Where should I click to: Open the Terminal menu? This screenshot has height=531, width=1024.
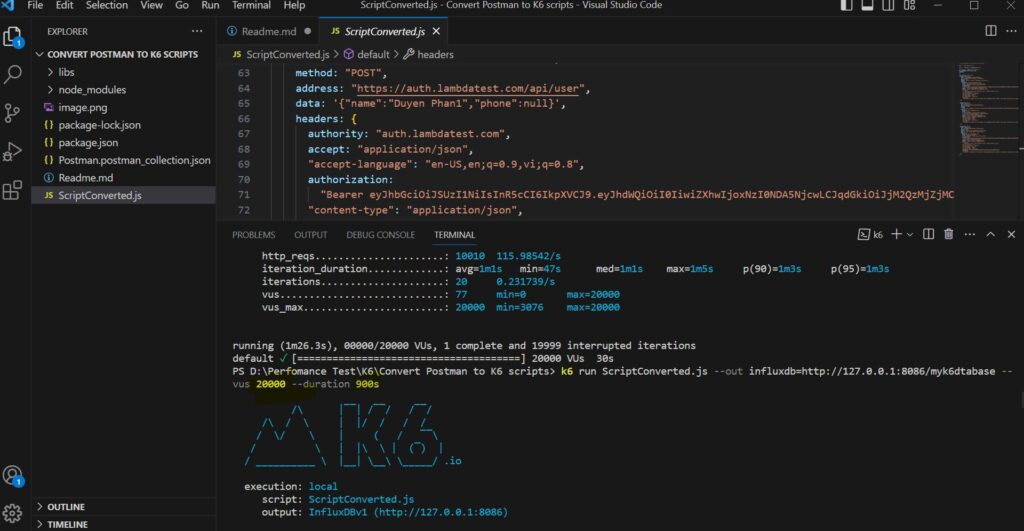click(251, 6)
